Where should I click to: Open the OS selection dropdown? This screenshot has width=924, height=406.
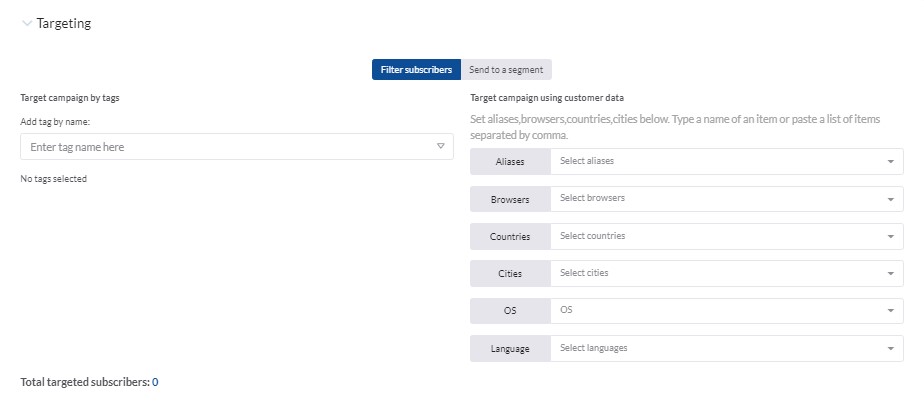click(727, 311)
